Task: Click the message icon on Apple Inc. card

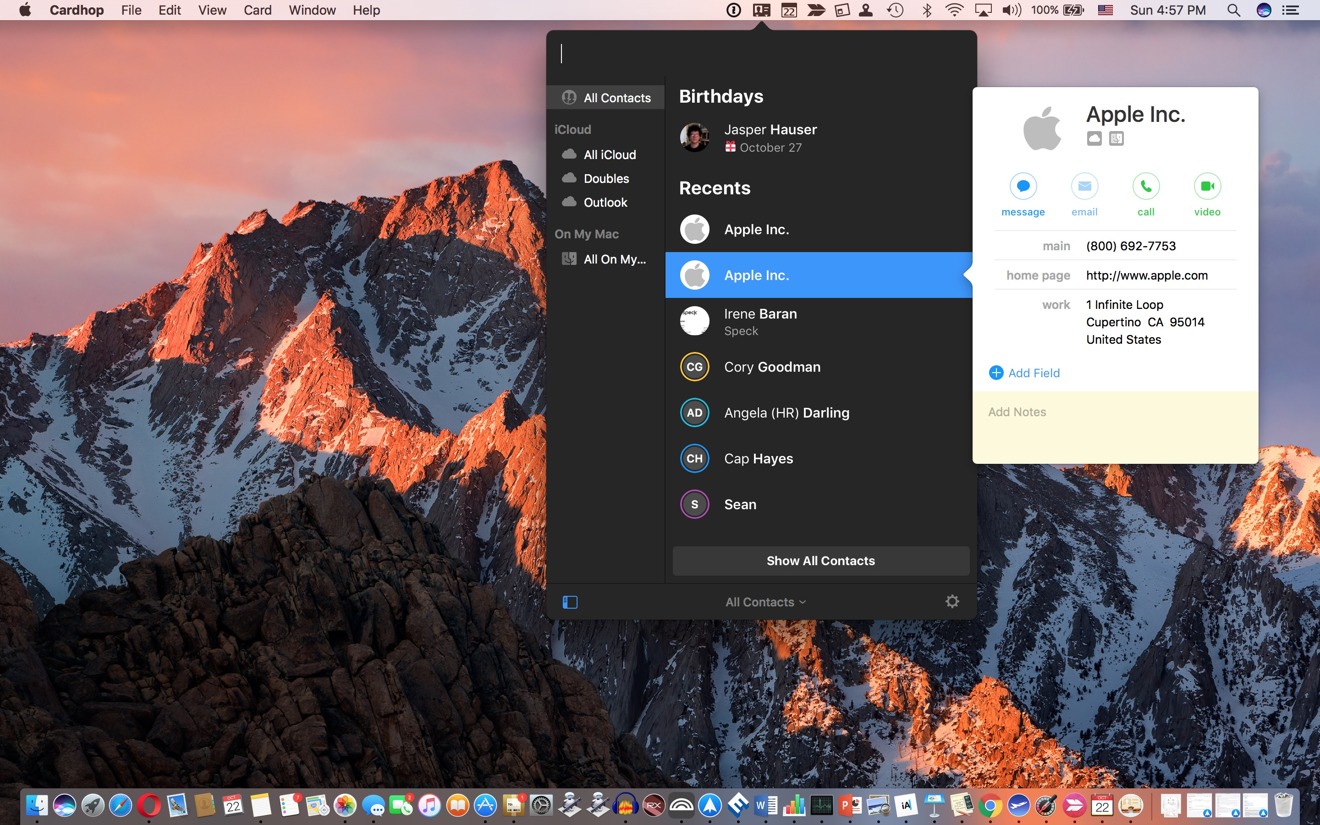Action: tap(1023, 186)
